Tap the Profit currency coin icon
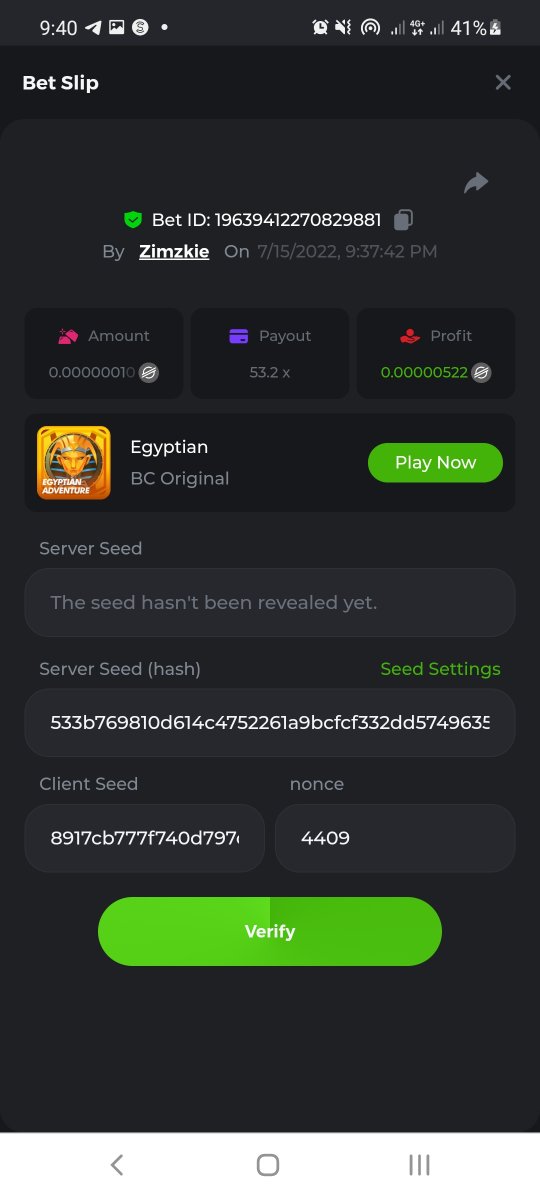Viewport: 540px width, 1200px height. 481,372
